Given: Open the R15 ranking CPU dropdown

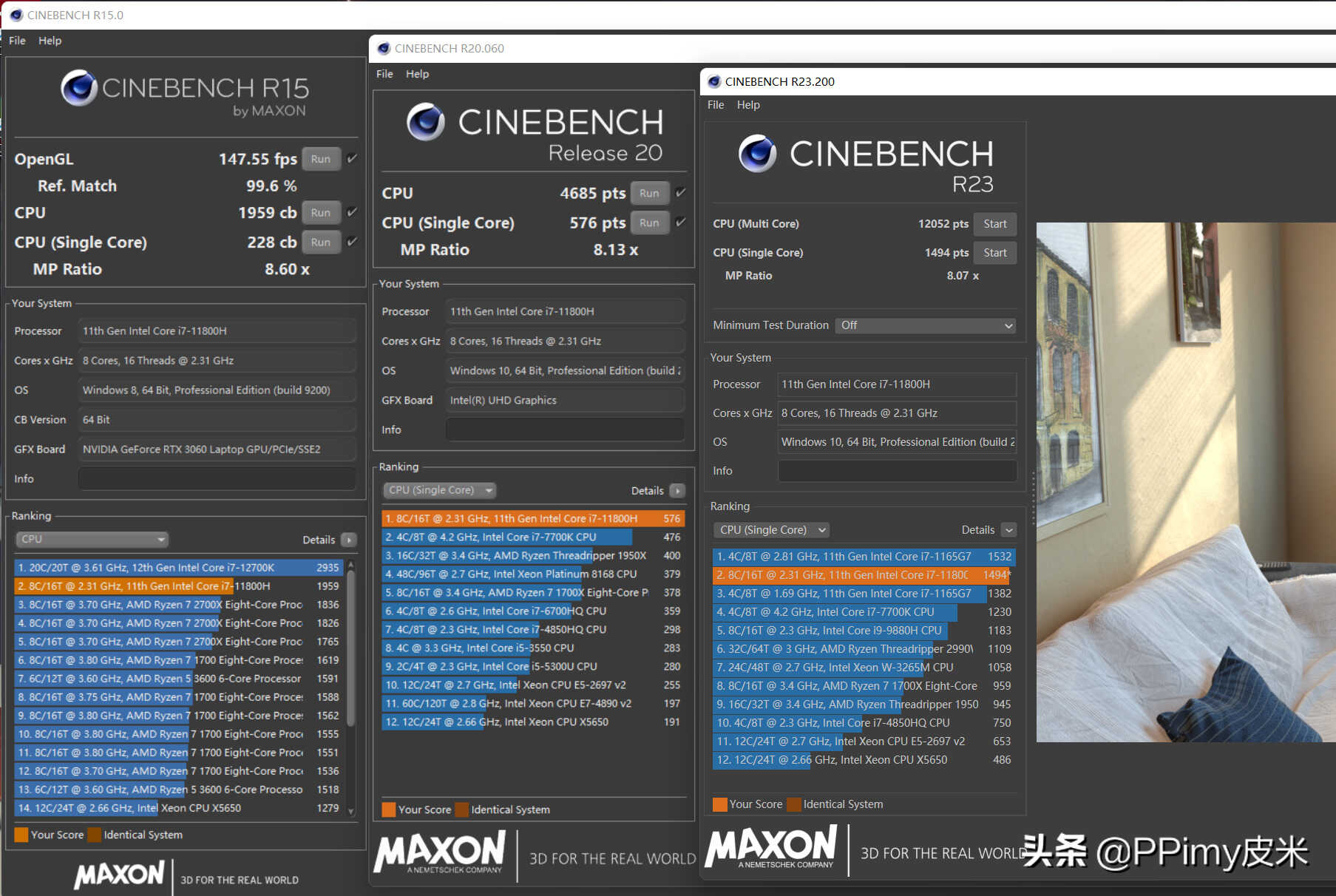Looking at the screenshot, I should 92,539.
